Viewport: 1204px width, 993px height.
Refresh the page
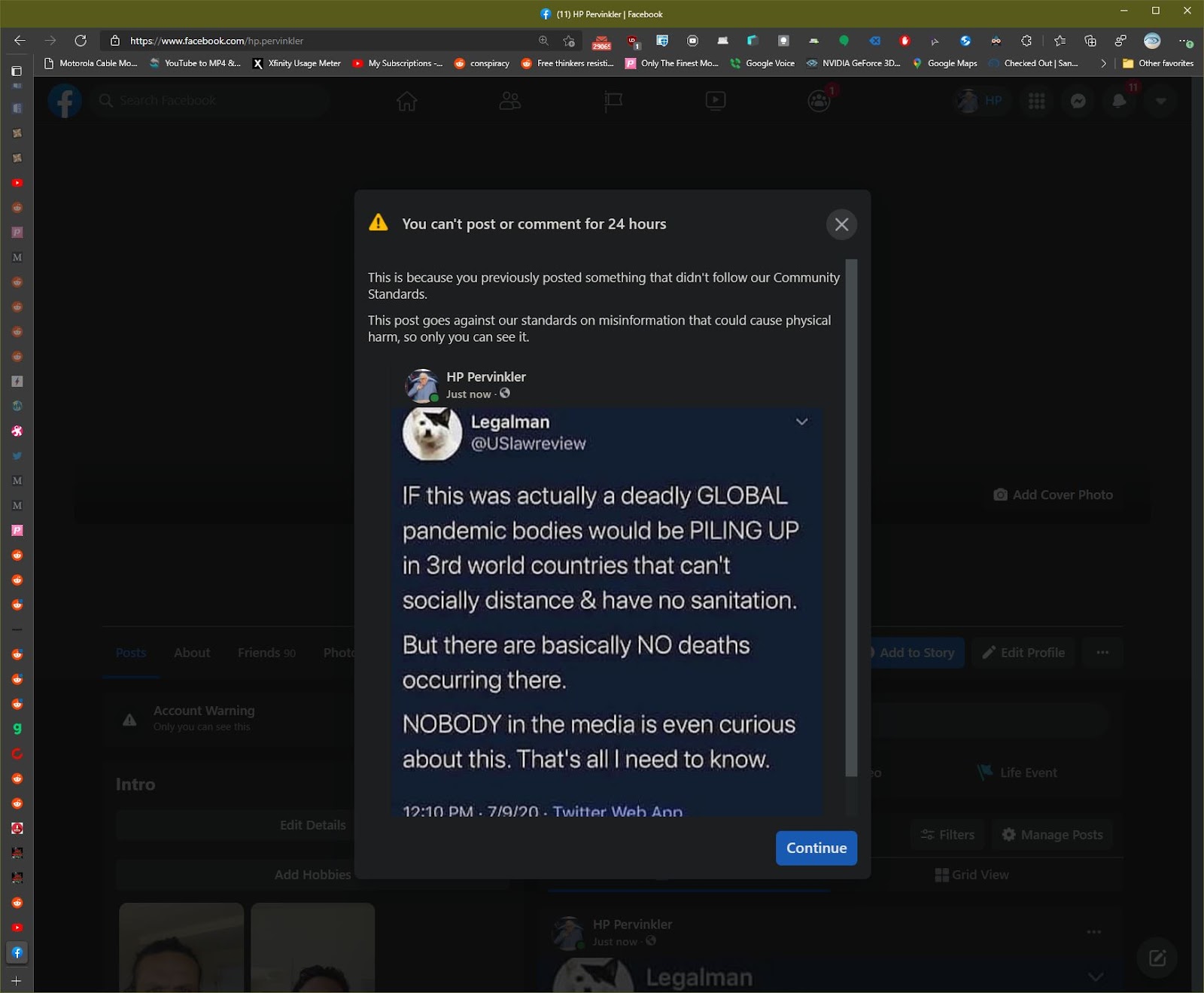pos(81,41)
